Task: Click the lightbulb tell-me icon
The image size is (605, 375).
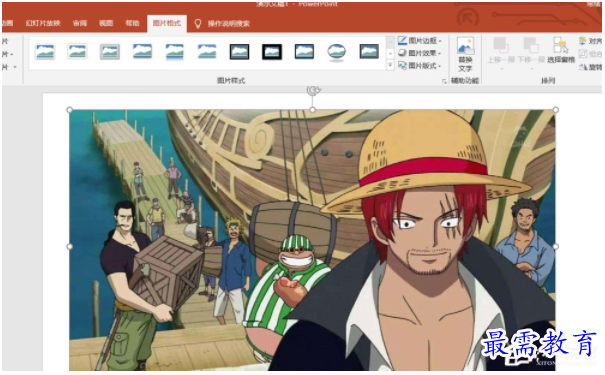Action: pyautogui.click(x=198, y=24)
